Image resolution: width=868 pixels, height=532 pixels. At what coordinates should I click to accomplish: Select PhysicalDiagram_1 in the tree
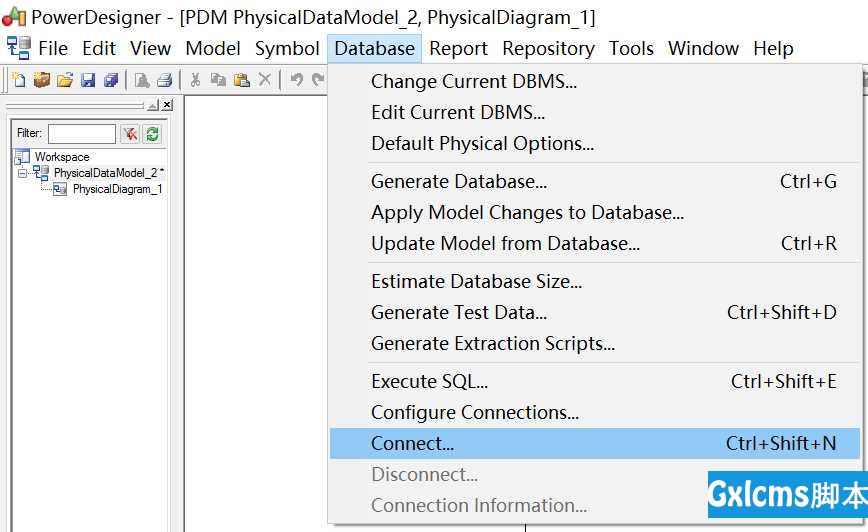tap(117, 189)
